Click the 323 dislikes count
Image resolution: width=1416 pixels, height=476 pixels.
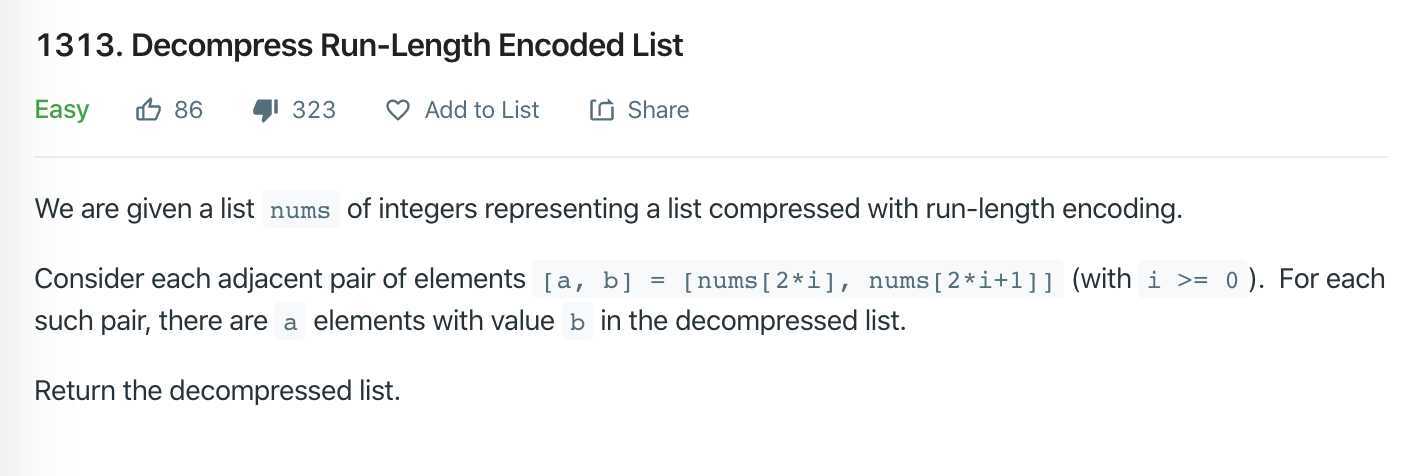click(314, 110)
